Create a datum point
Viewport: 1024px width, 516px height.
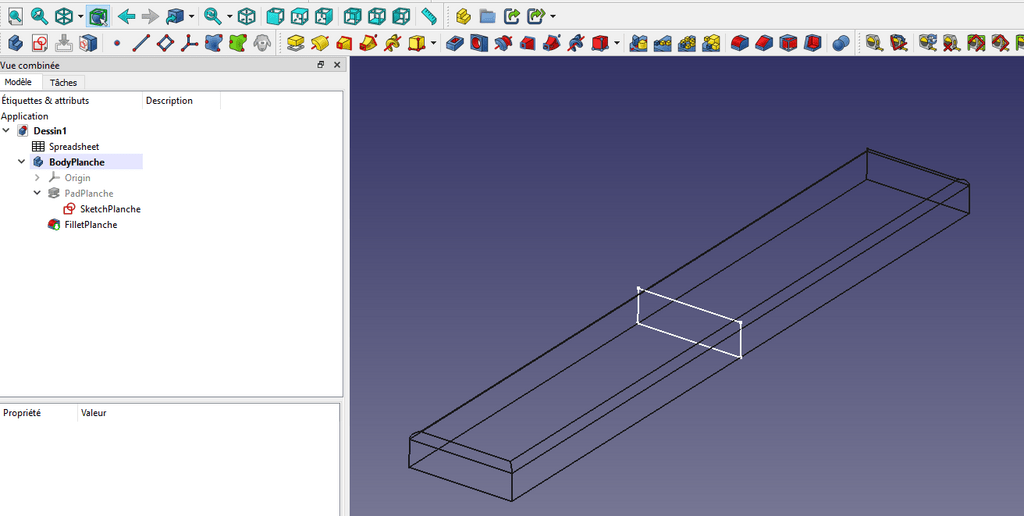(117, 43)
